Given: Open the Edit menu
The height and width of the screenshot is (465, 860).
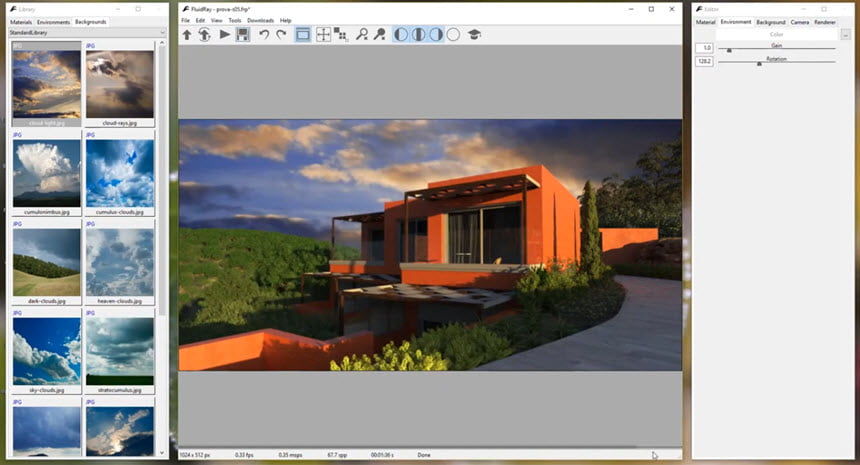Looking at the screenshot, I should [x=200, y=20].
